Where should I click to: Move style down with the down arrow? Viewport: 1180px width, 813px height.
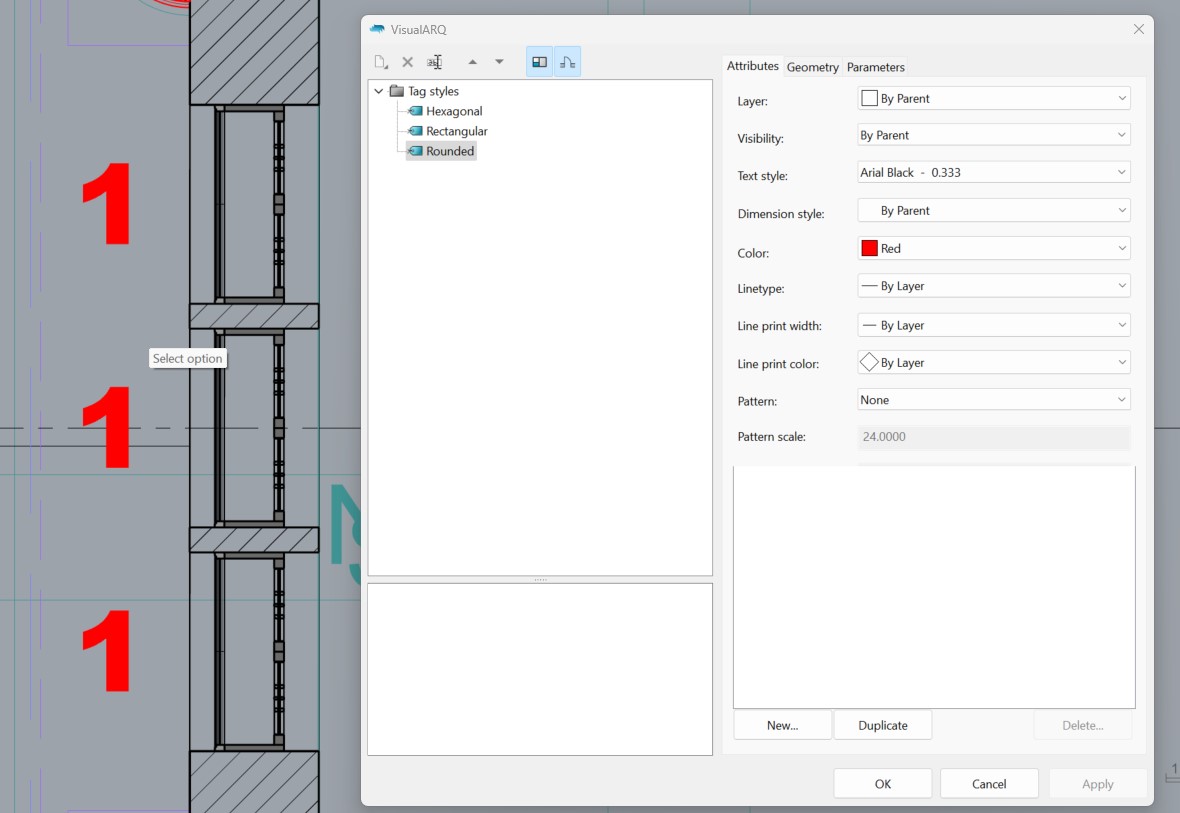tap(499, 62)
